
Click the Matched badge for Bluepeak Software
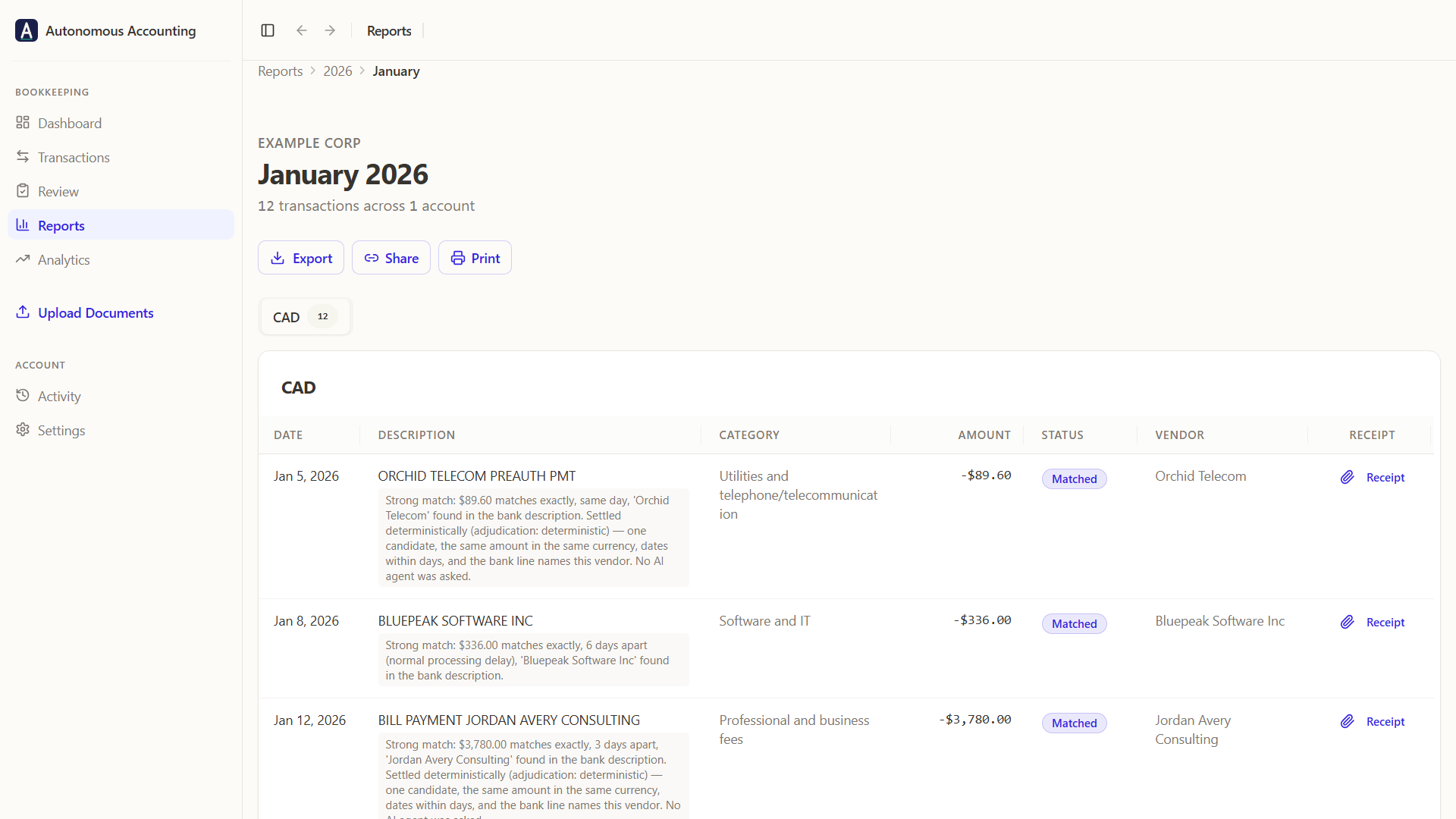click(1074, 623)
